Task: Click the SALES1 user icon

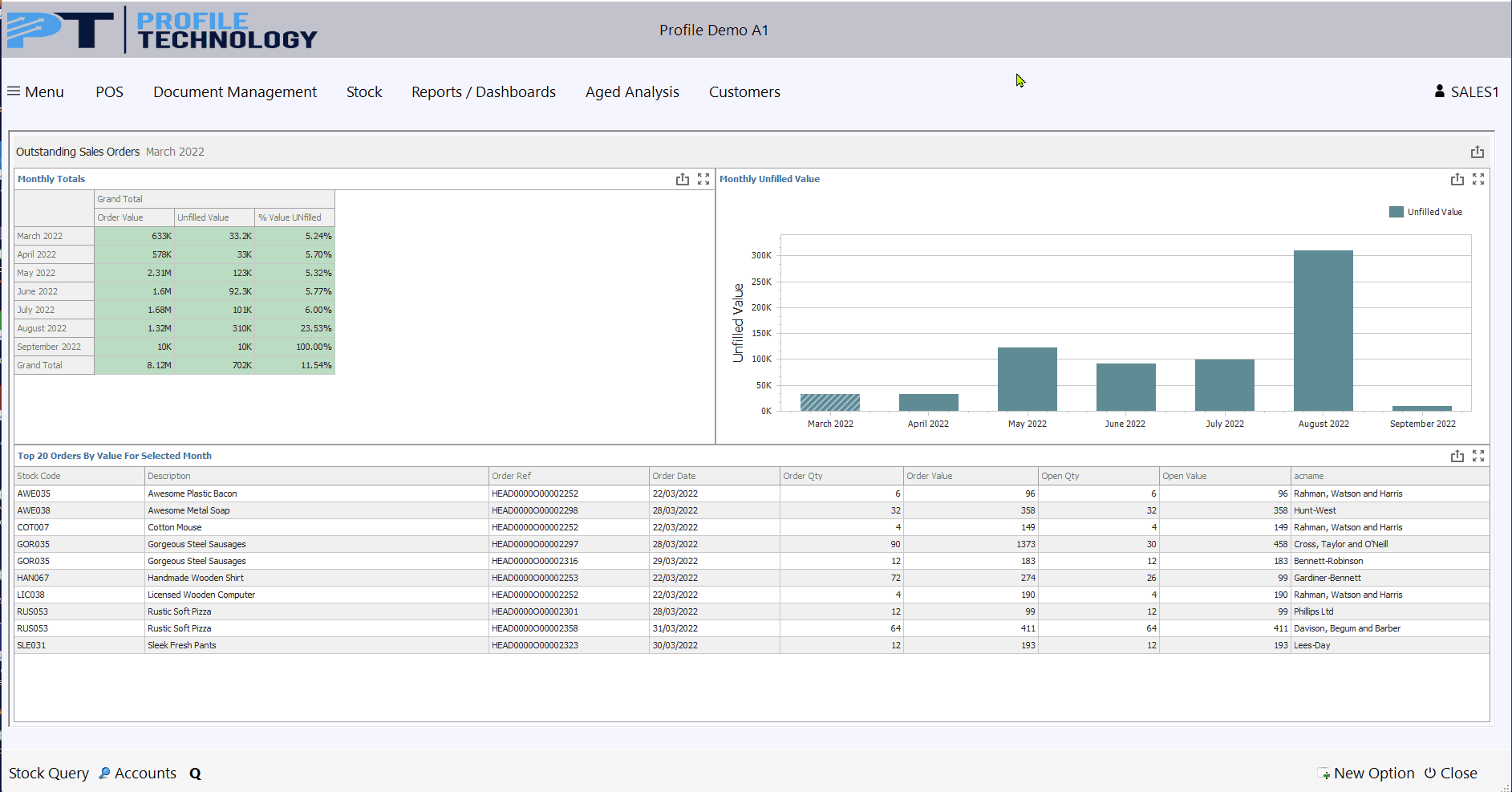Action: [1440, 91]
